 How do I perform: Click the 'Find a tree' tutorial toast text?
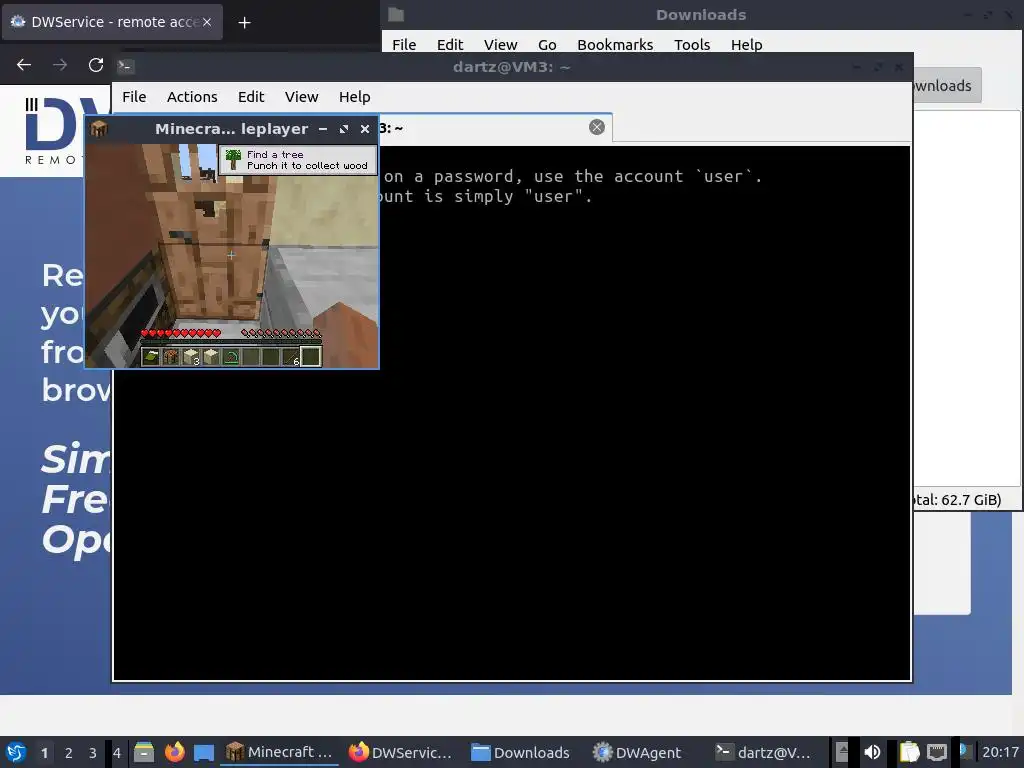tap(275, 154)
